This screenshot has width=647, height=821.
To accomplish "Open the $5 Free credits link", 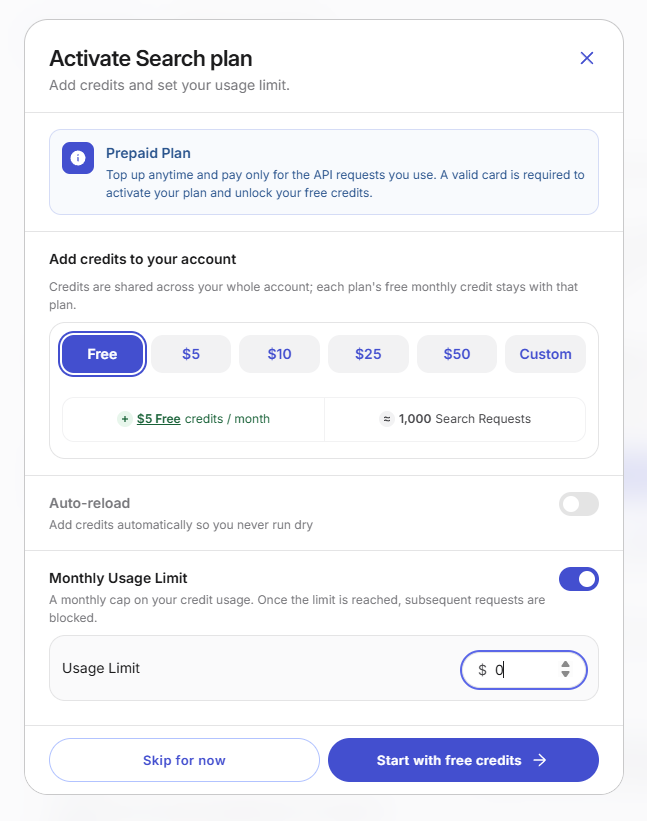I will (159, 419).
